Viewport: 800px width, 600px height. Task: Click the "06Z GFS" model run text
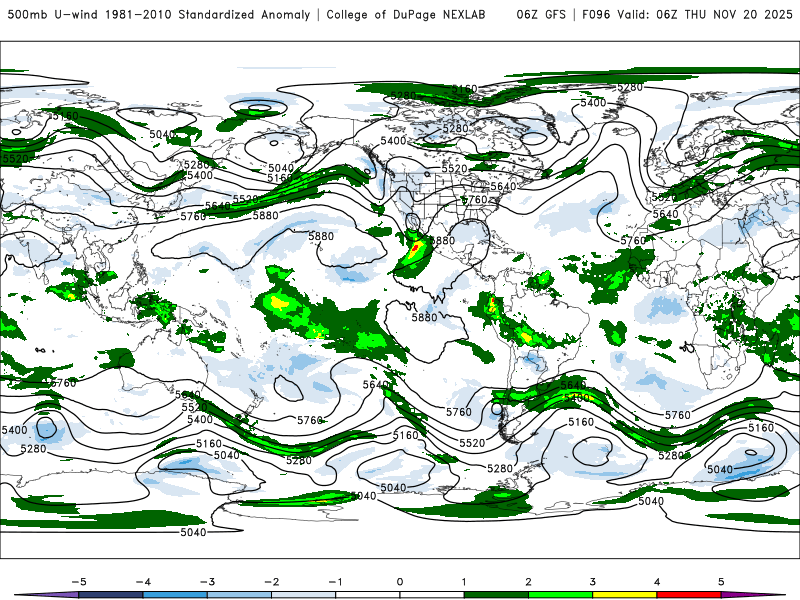coord(541,15)
